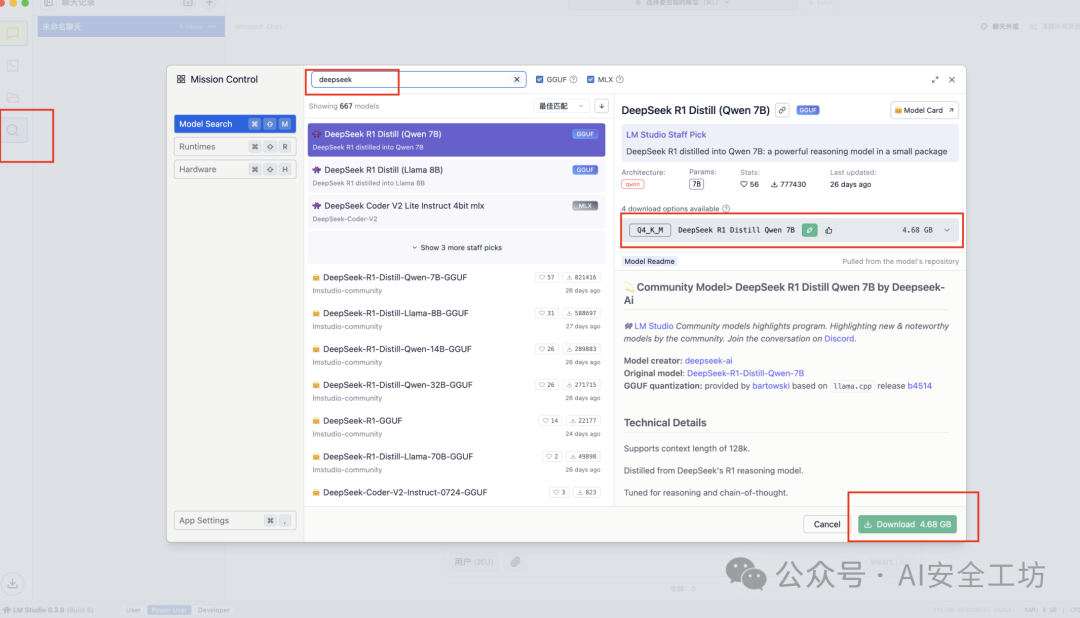Open the 最佳匹配 sort dropdown
The height and width of the screenshot is (618, 1080).
(561, 106)
